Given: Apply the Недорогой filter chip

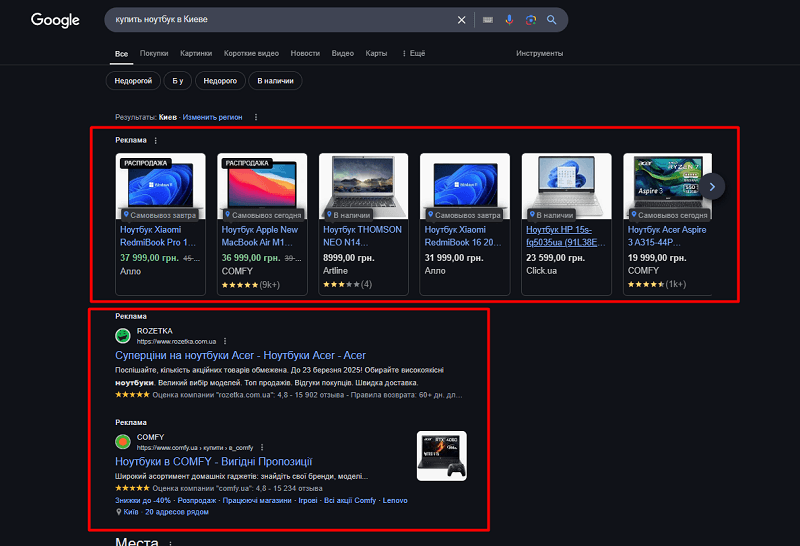Looking at the screenshot, I should pyautogui.click(x=133, y=81).
